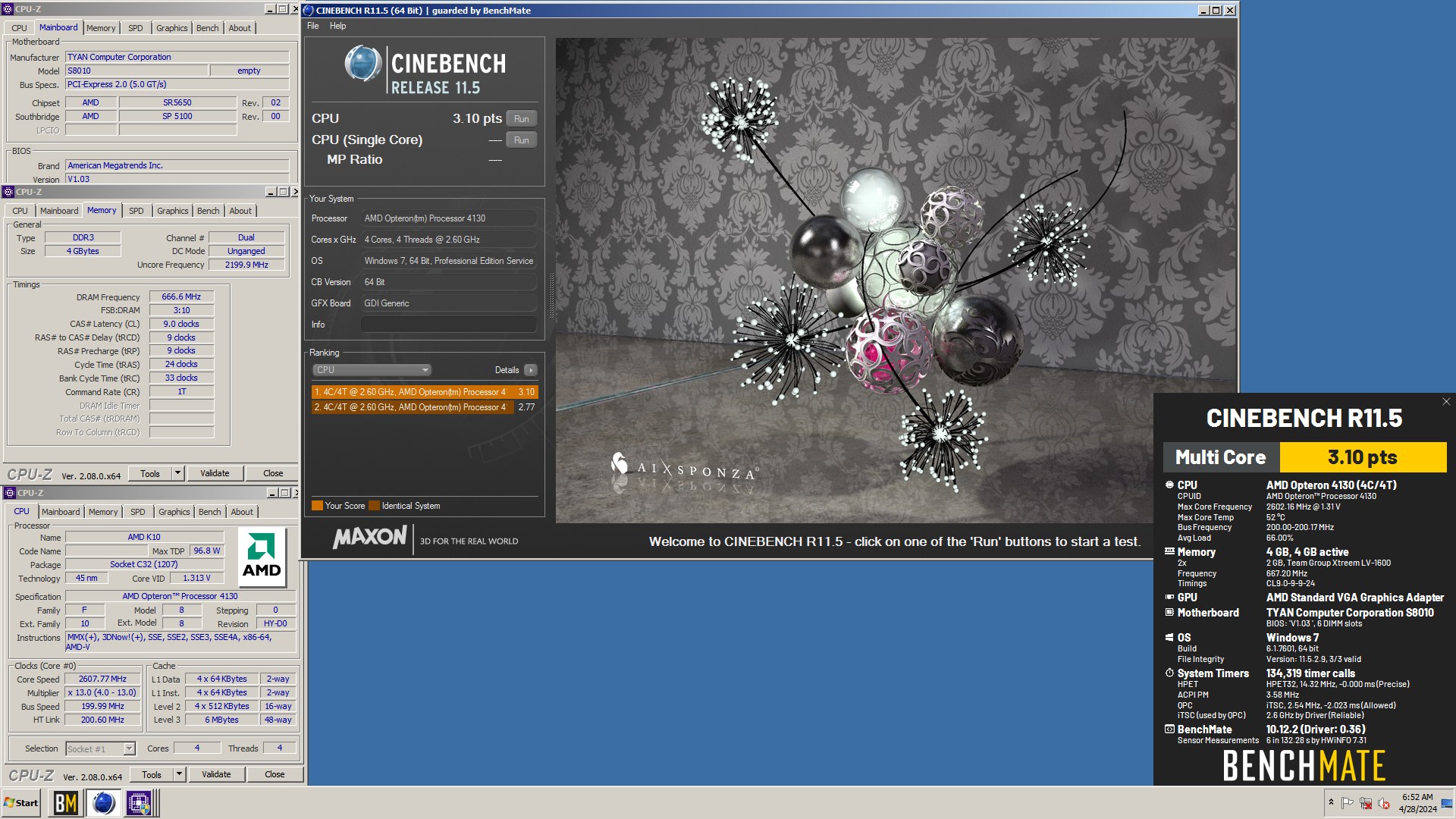Click the panel splitter grip beside Your System
The height and width of the screenshot is (819, 1456).
[x=551, y=296]
